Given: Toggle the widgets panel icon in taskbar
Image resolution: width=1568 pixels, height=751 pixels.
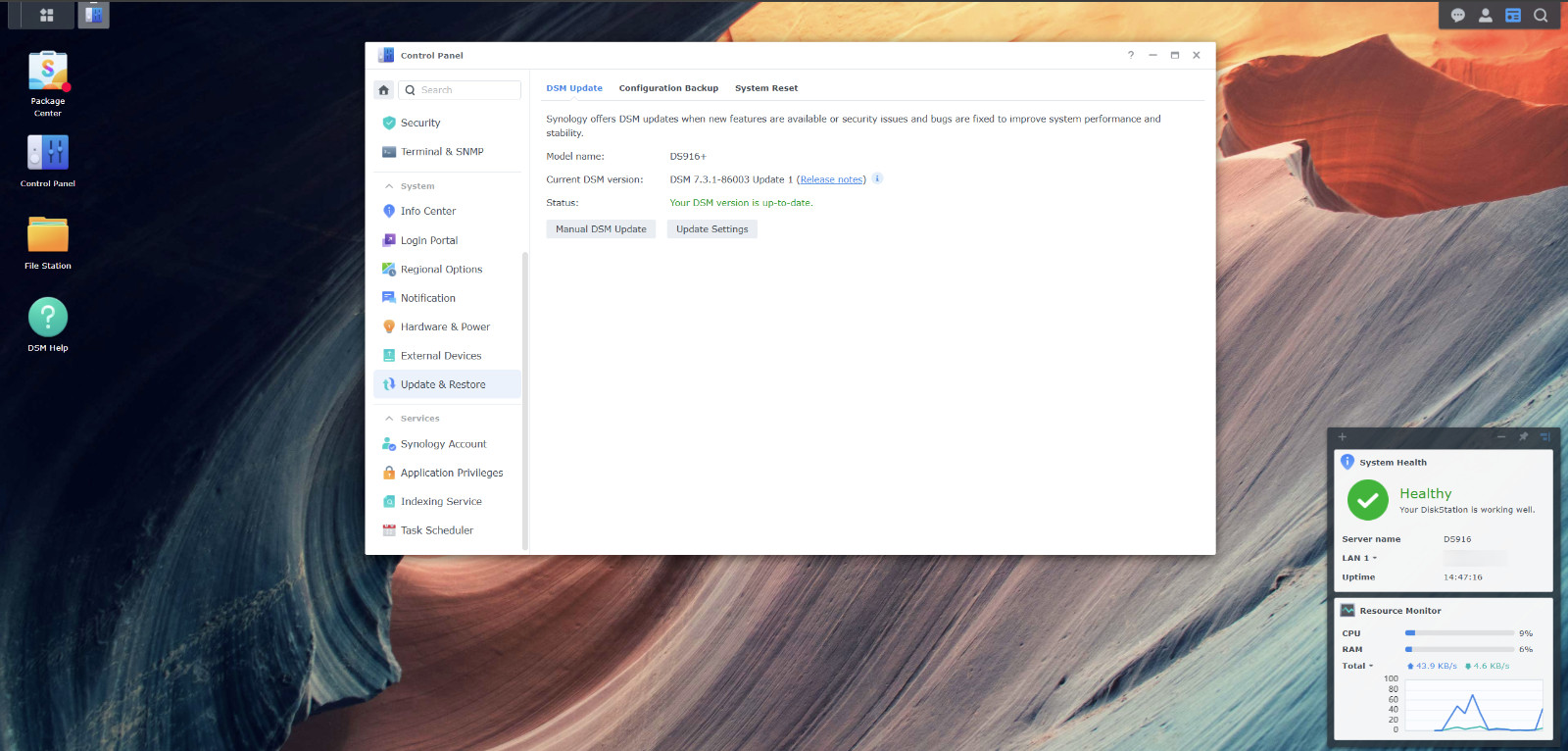Looking at the screenshot, I should (x=1512, y=15).
